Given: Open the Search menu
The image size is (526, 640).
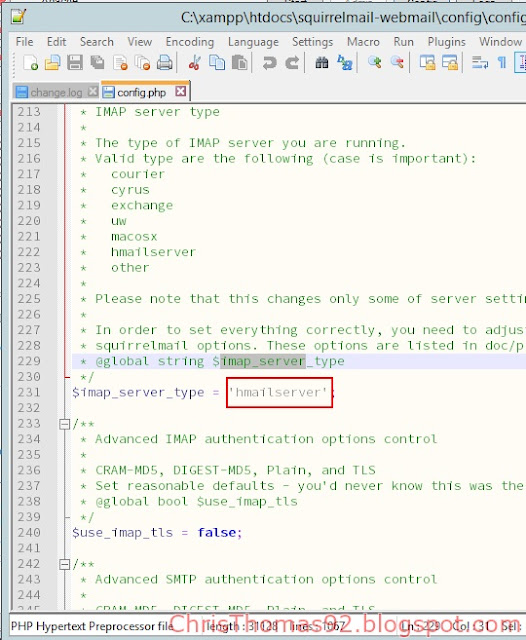Looking at the screenshot, I should click(97, 42).
